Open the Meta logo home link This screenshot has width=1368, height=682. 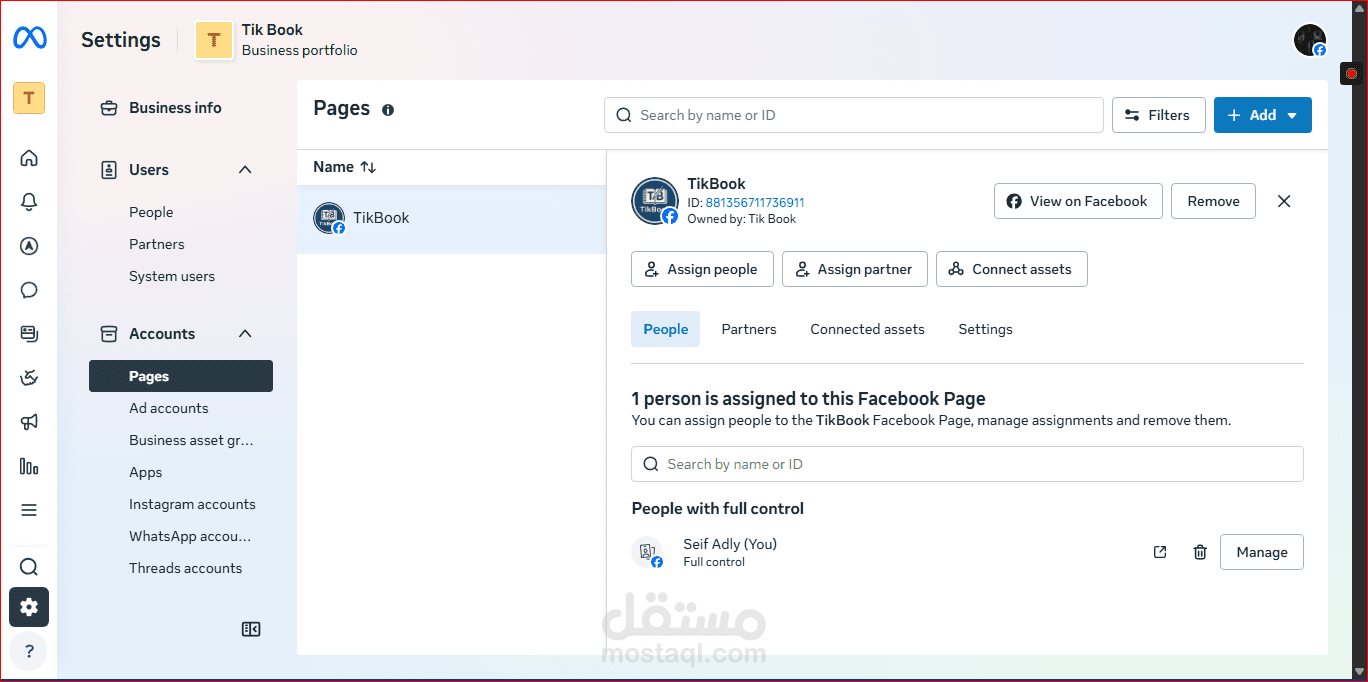click(29, 38)
